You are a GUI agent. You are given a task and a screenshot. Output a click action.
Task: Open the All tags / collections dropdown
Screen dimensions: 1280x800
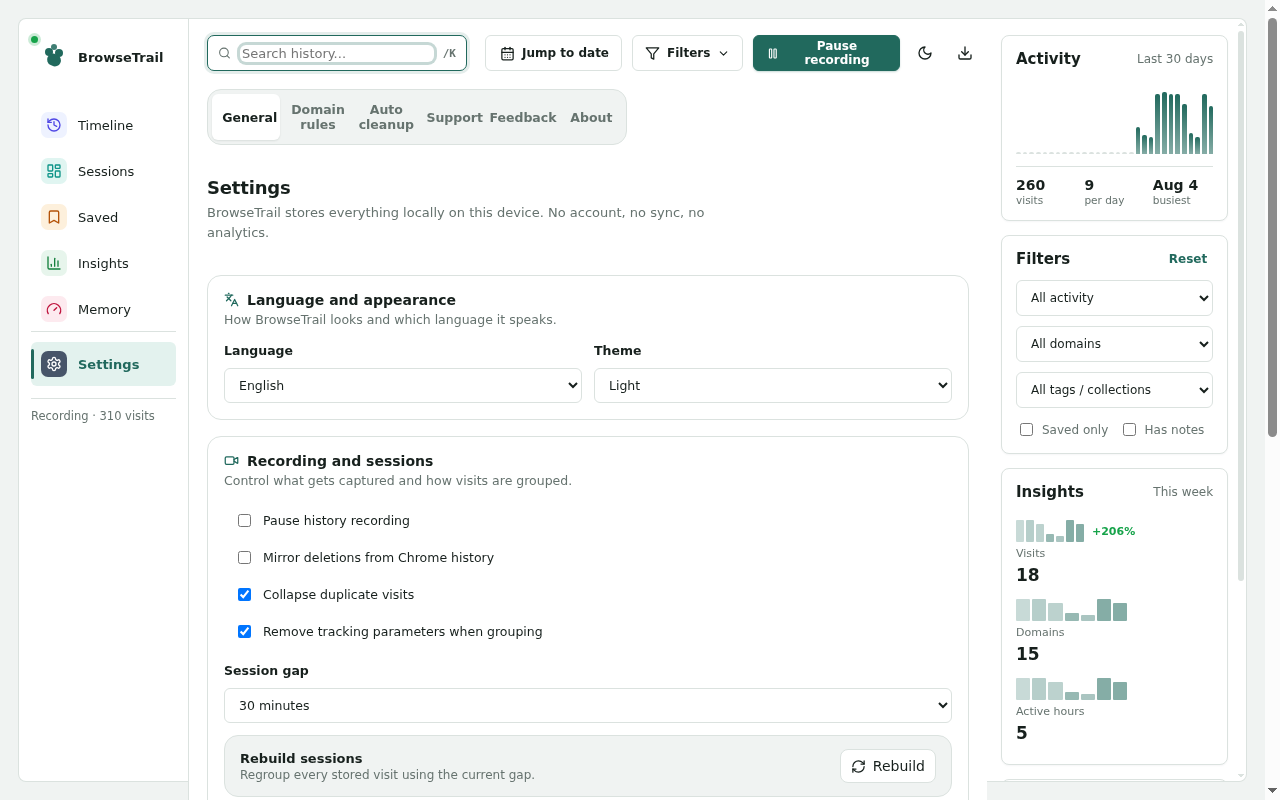pos(1114,390)
